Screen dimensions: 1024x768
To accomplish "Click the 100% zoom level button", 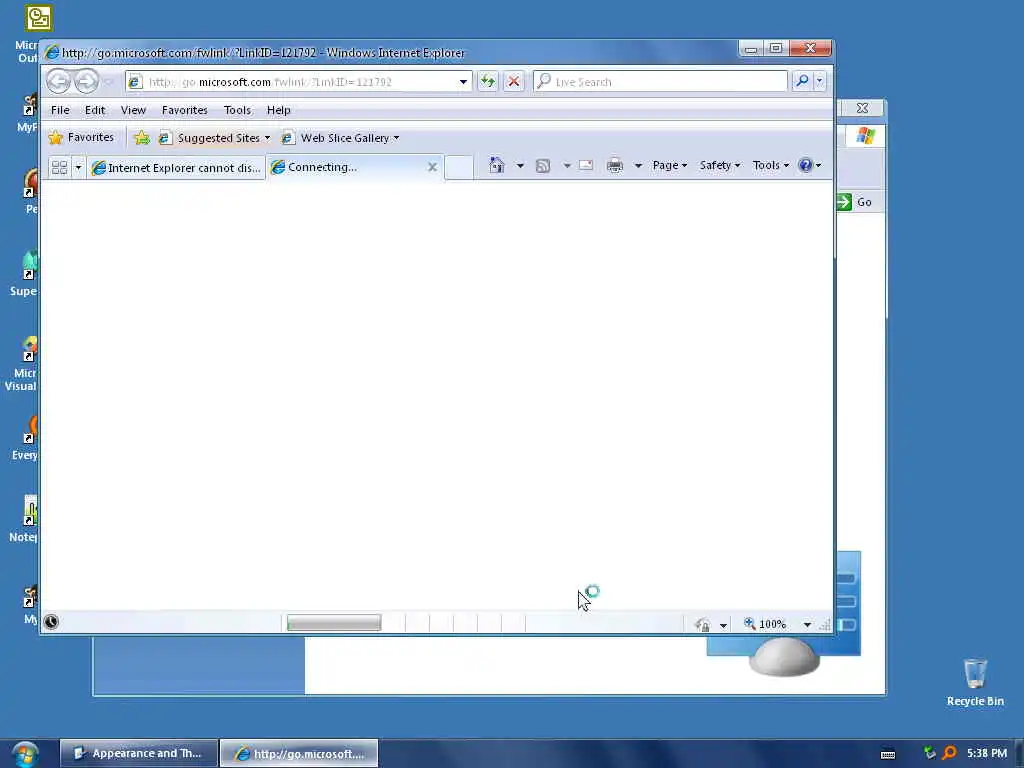I will coord(765,624).
